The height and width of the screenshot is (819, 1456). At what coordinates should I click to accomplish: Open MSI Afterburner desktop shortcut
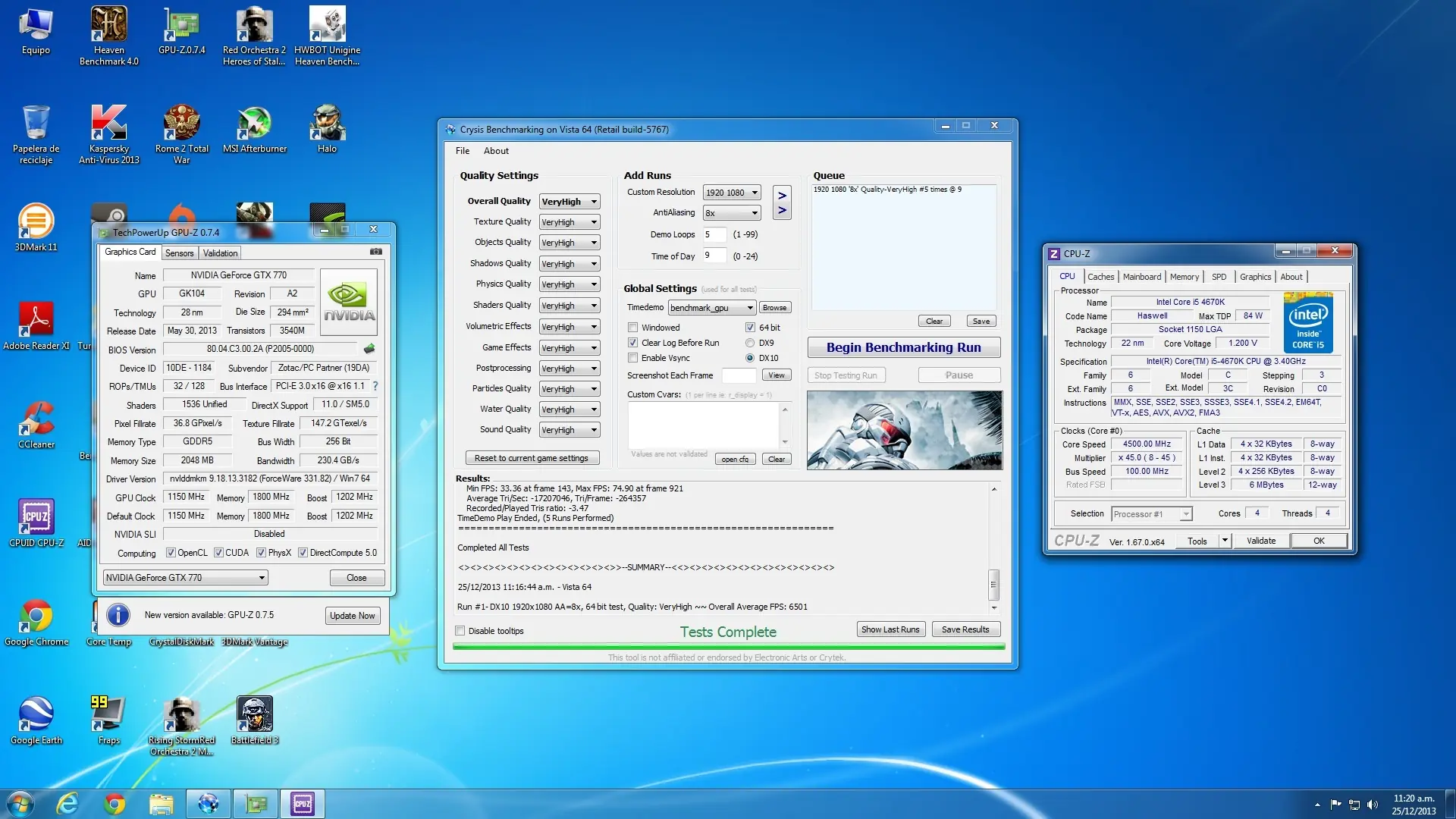pos(255,129)
